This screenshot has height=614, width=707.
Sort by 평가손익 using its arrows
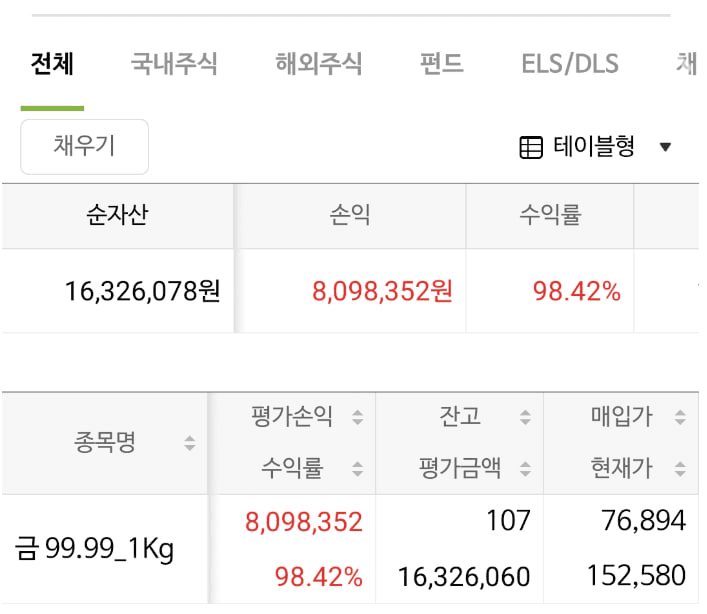357,418
